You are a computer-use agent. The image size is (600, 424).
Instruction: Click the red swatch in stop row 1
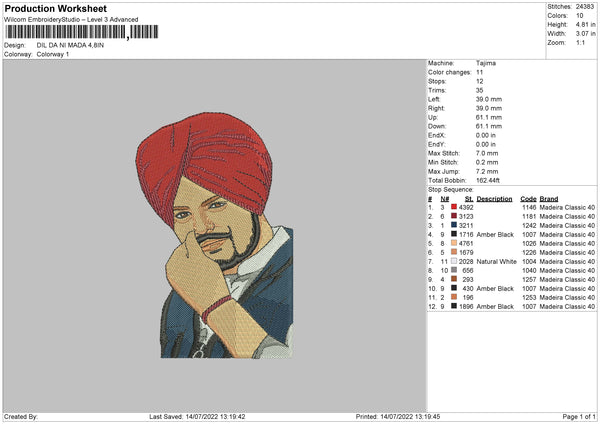click(454, 207)
